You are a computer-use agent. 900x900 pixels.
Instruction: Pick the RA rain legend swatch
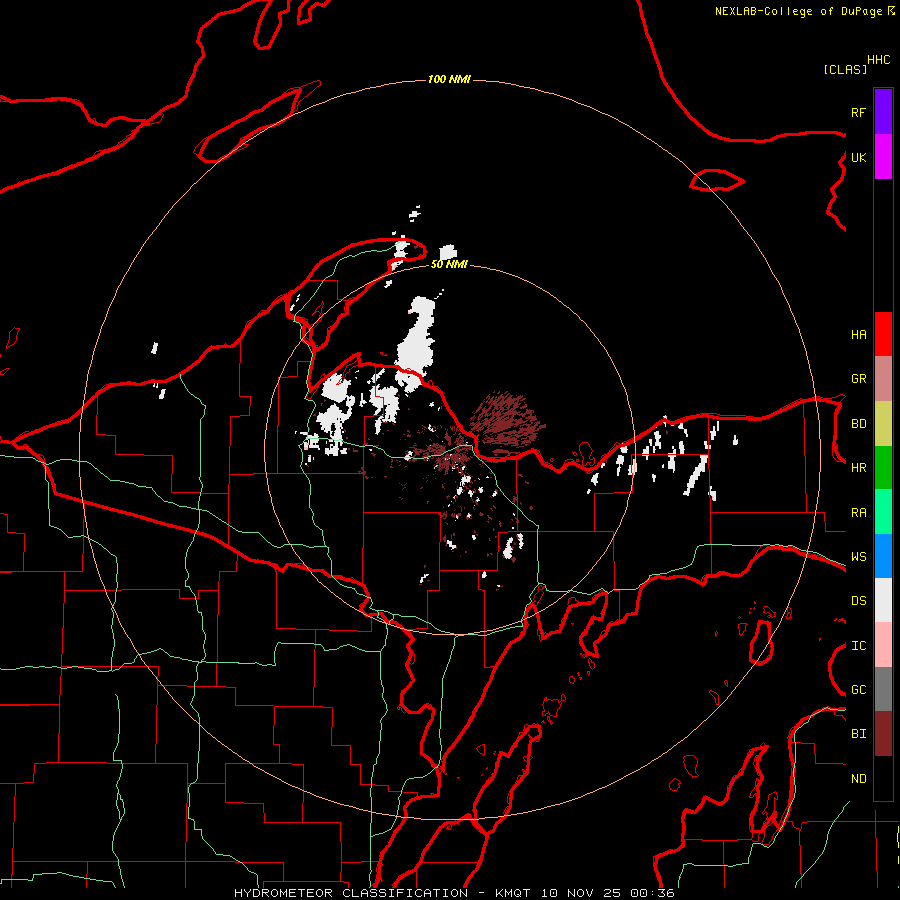[883, 512]
